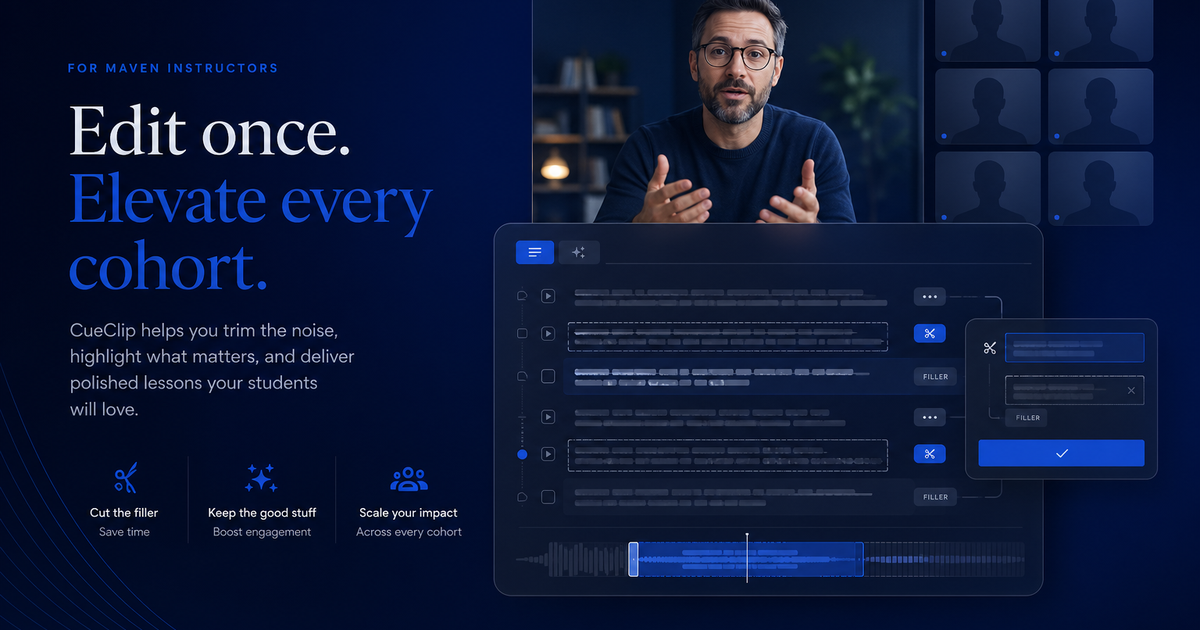Remove the dashed clip using its X
Screen dimensions: 1200x630
coord(1131,390)
